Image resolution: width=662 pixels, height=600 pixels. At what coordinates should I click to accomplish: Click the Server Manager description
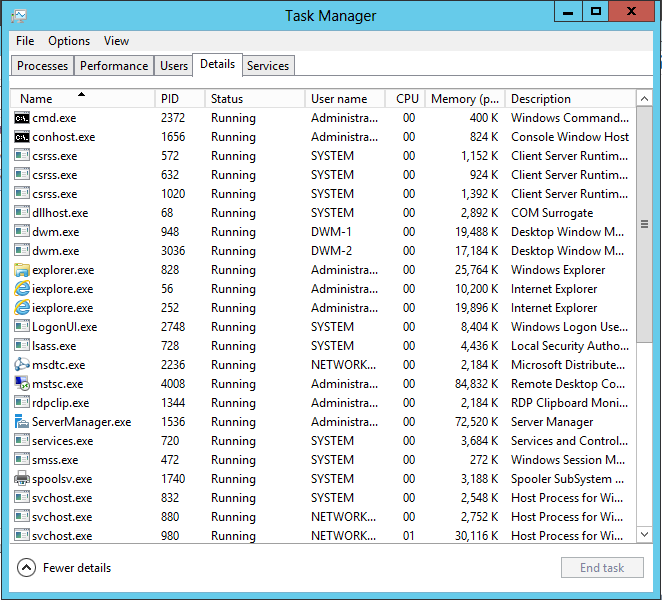click(x=552, y=422)
